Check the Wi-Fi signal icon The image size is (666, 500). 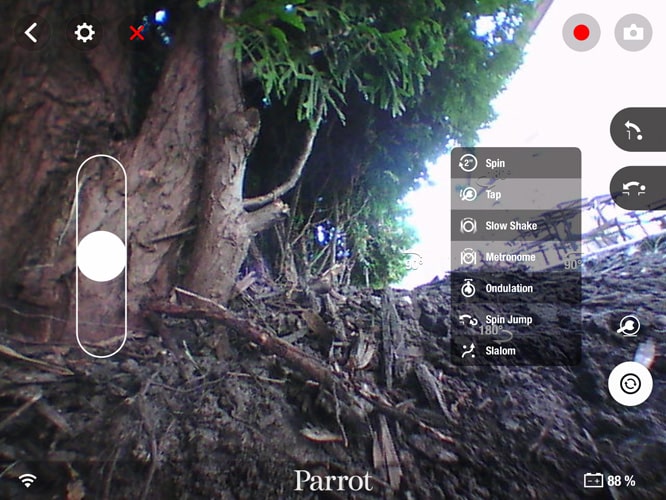pos(28,480)
